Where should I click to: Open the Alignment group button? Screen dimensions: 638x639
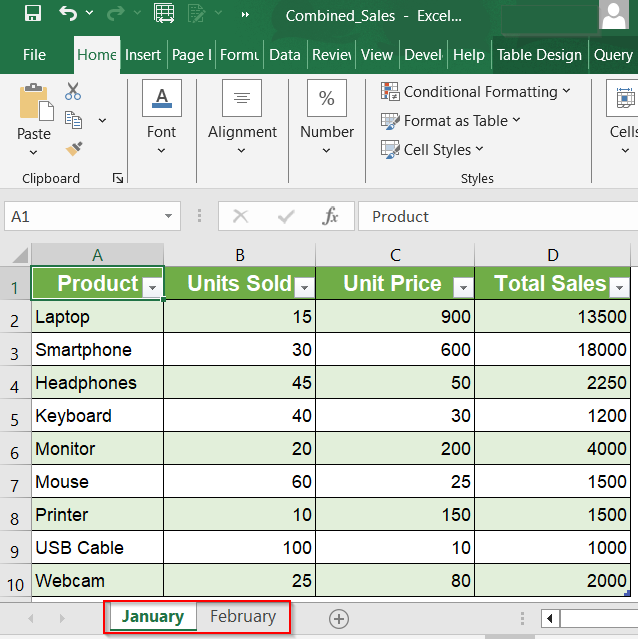(x=242, y=118)
